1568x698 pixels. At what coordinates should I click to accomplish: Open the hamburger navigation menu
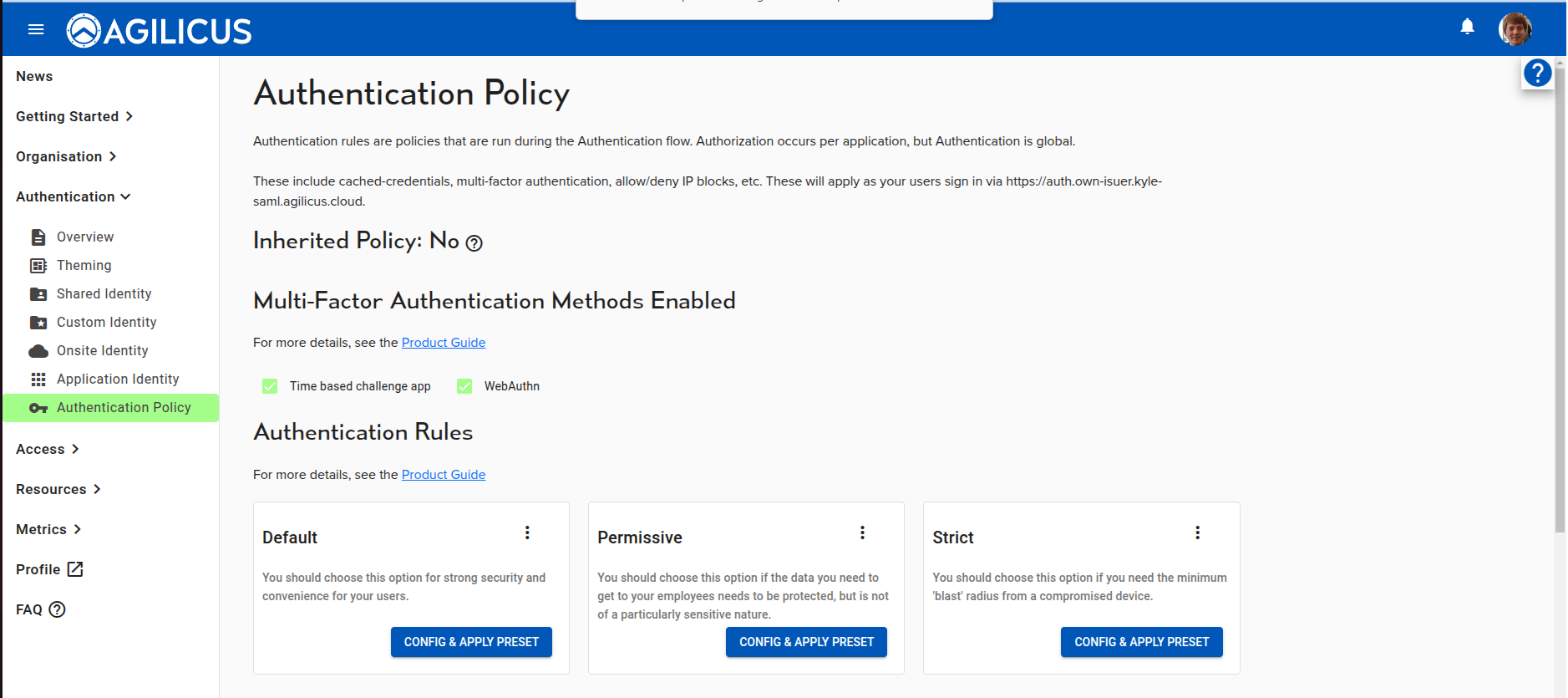coord(35,28)
